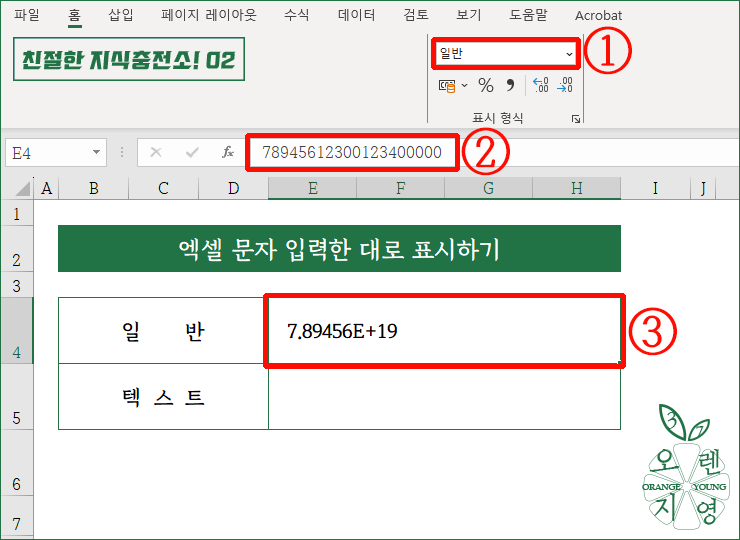
Task: Click the title cell 엑셀 문자 입력한 대로 표시하기
Action: [x=339, y=249]
